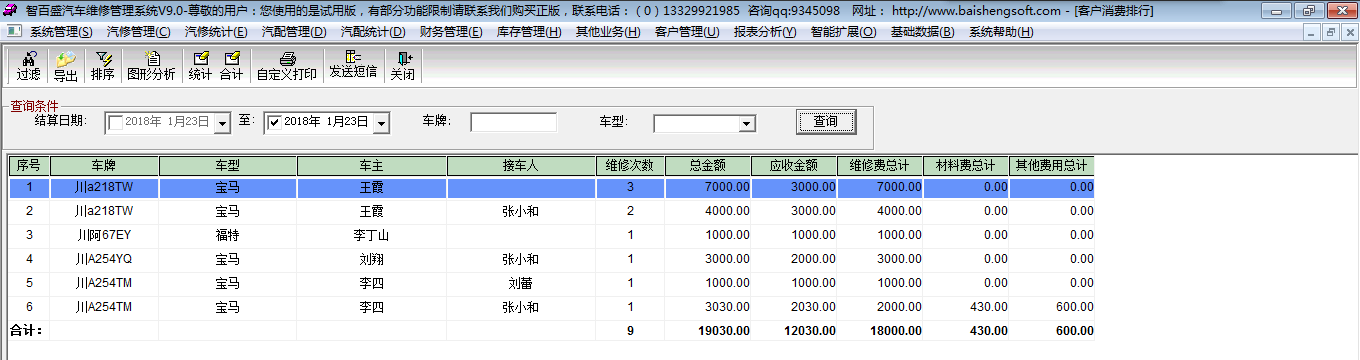Select row 3 plate 川阿67EY
The height and width of the screenshot is (360, 1360).
tap(104, 235)
